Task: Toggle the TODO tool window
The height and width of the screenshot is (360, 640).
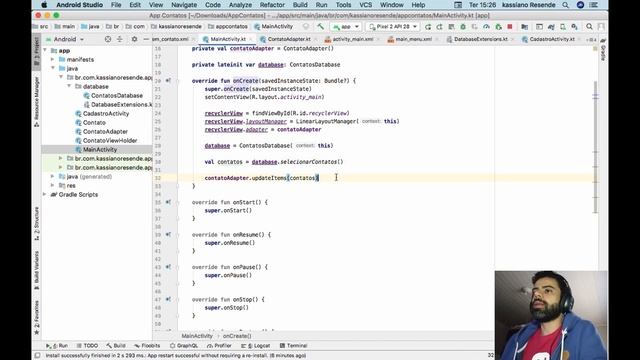Action: 87,345
